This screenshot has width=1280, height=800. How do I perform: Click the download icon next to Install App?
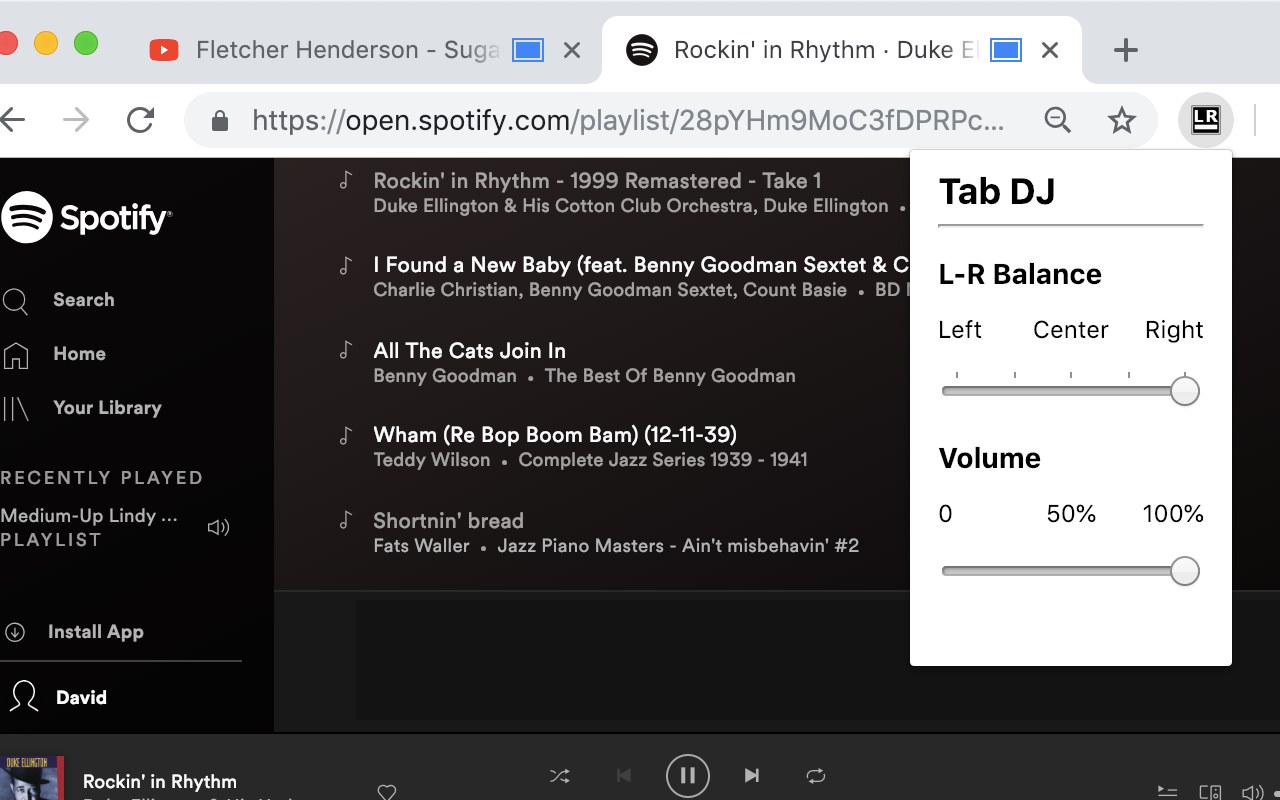click(15, 632)
